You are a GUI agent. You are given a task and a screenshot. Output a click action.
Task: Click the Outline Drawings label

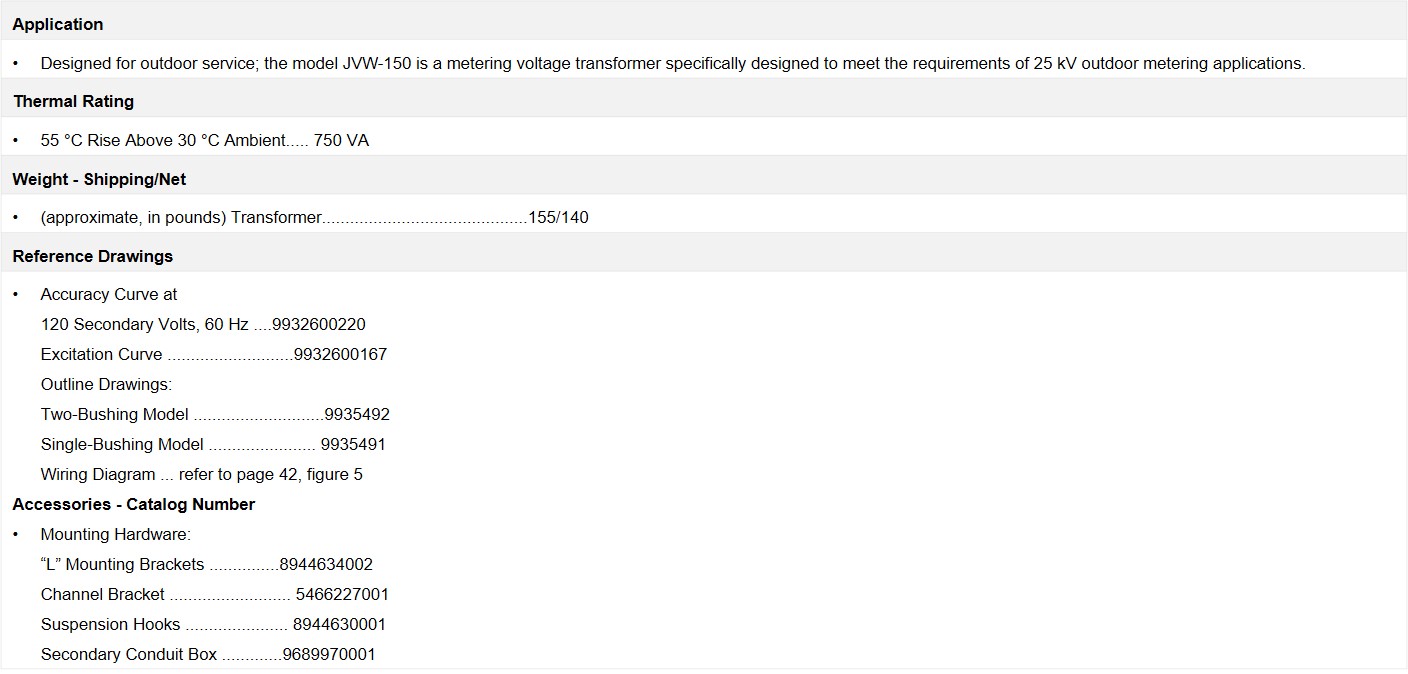pos(107,384)
